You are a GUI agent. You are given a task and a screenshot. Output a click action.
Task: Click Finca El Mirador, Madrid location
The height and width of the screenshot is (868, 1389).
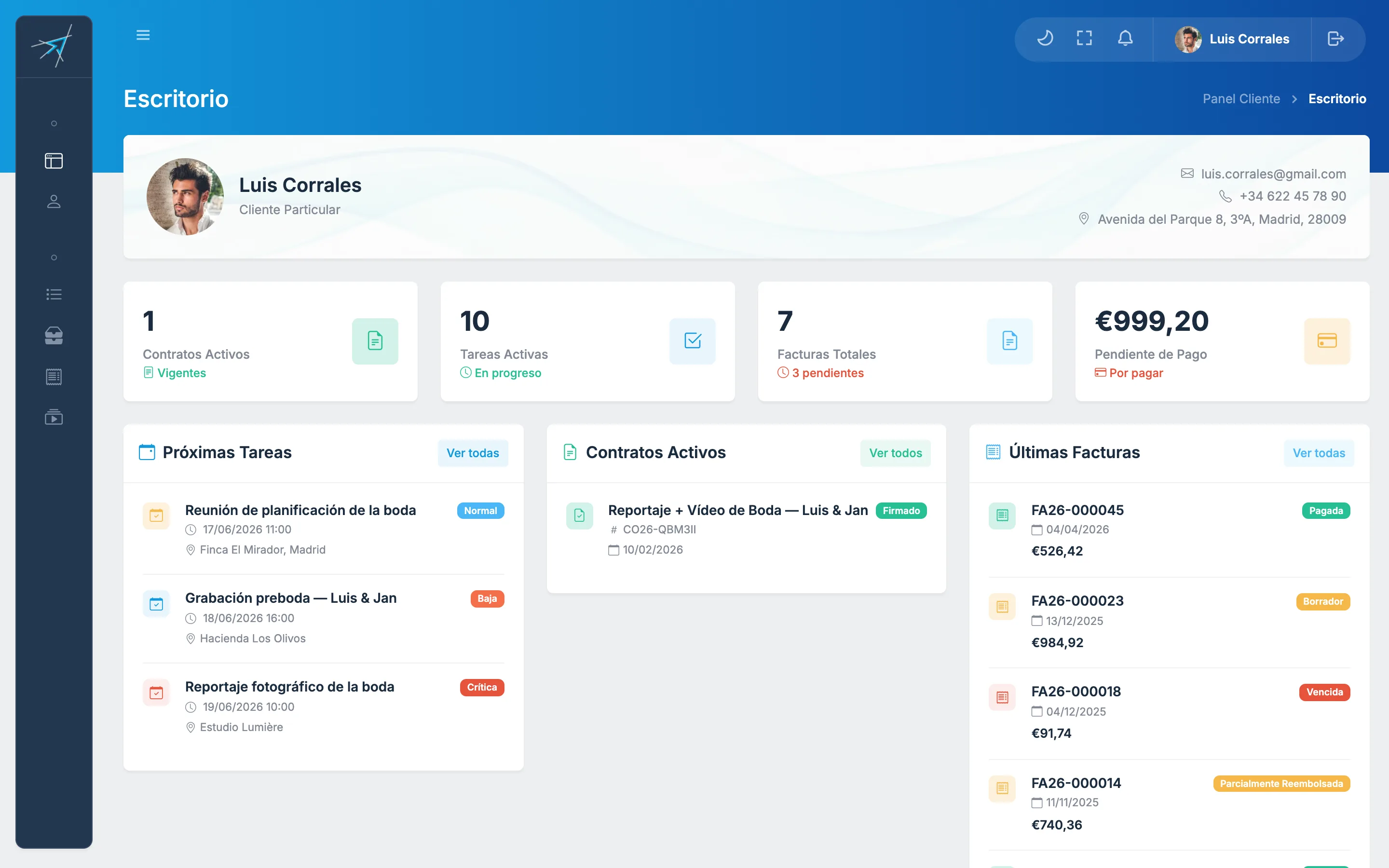coord(262,550)
